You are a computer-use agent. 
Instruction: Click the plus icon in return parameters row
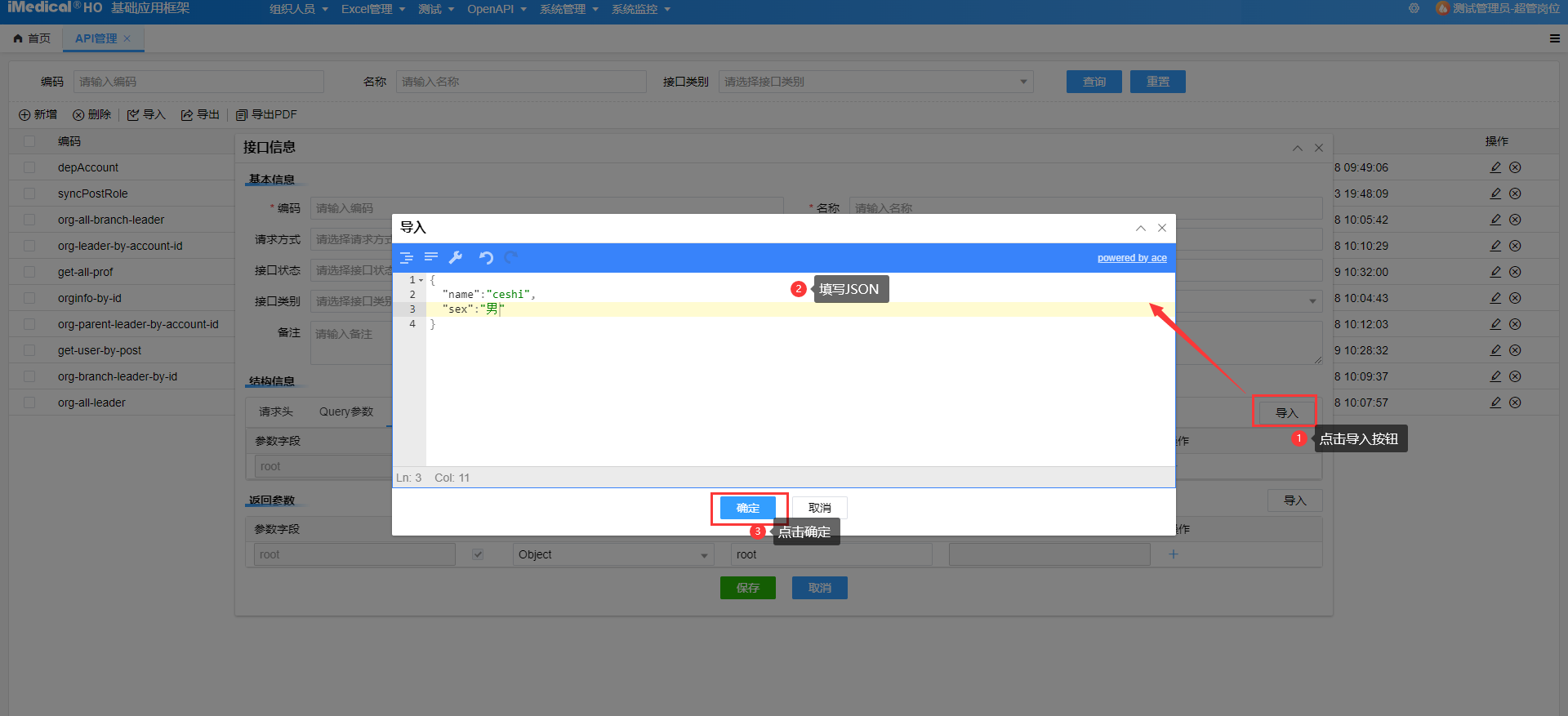point(1174,554)
